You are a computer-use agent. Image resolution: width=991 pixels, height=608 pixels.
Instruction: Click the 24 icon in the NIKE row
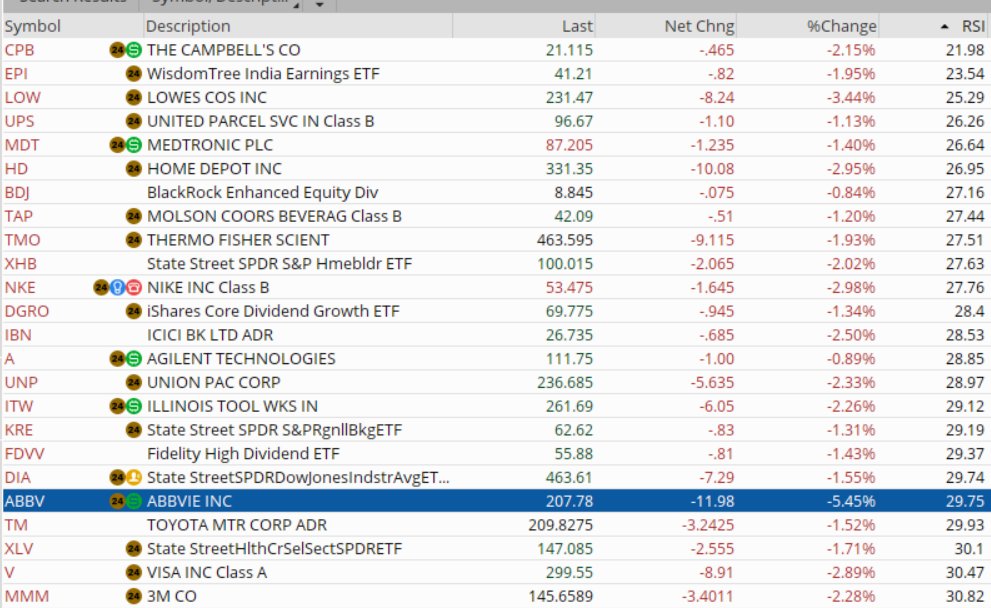[x=101, y=288]
